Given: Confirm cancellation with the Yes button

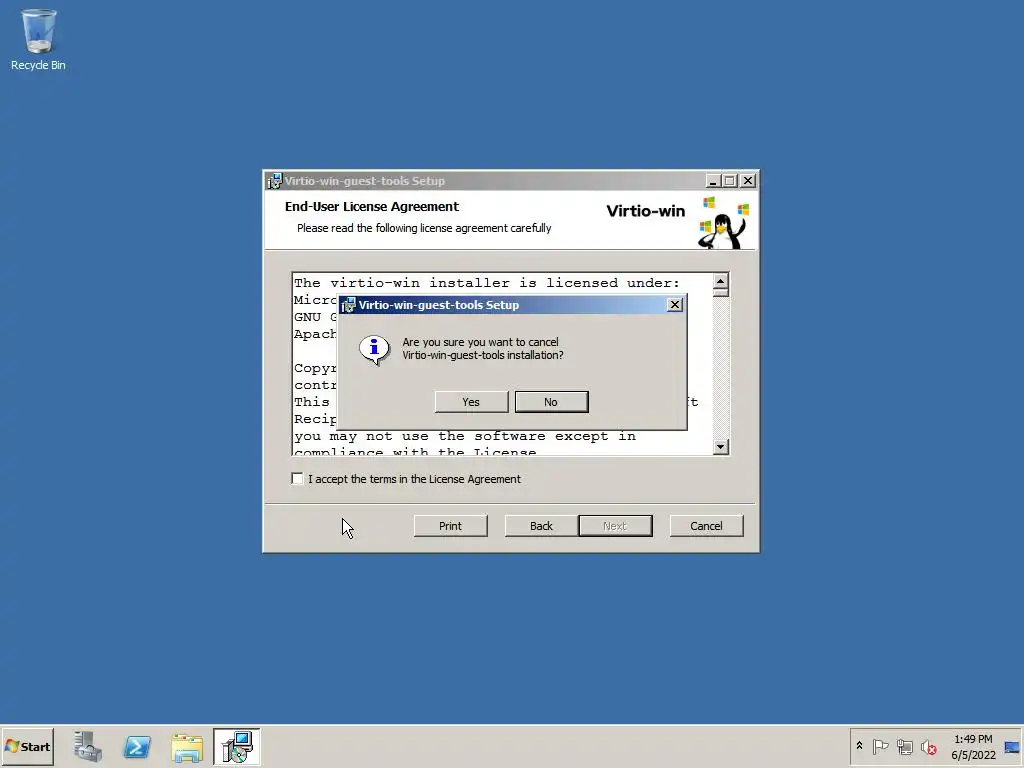Looking at the screenshot, I should click(x=471, y=402).
